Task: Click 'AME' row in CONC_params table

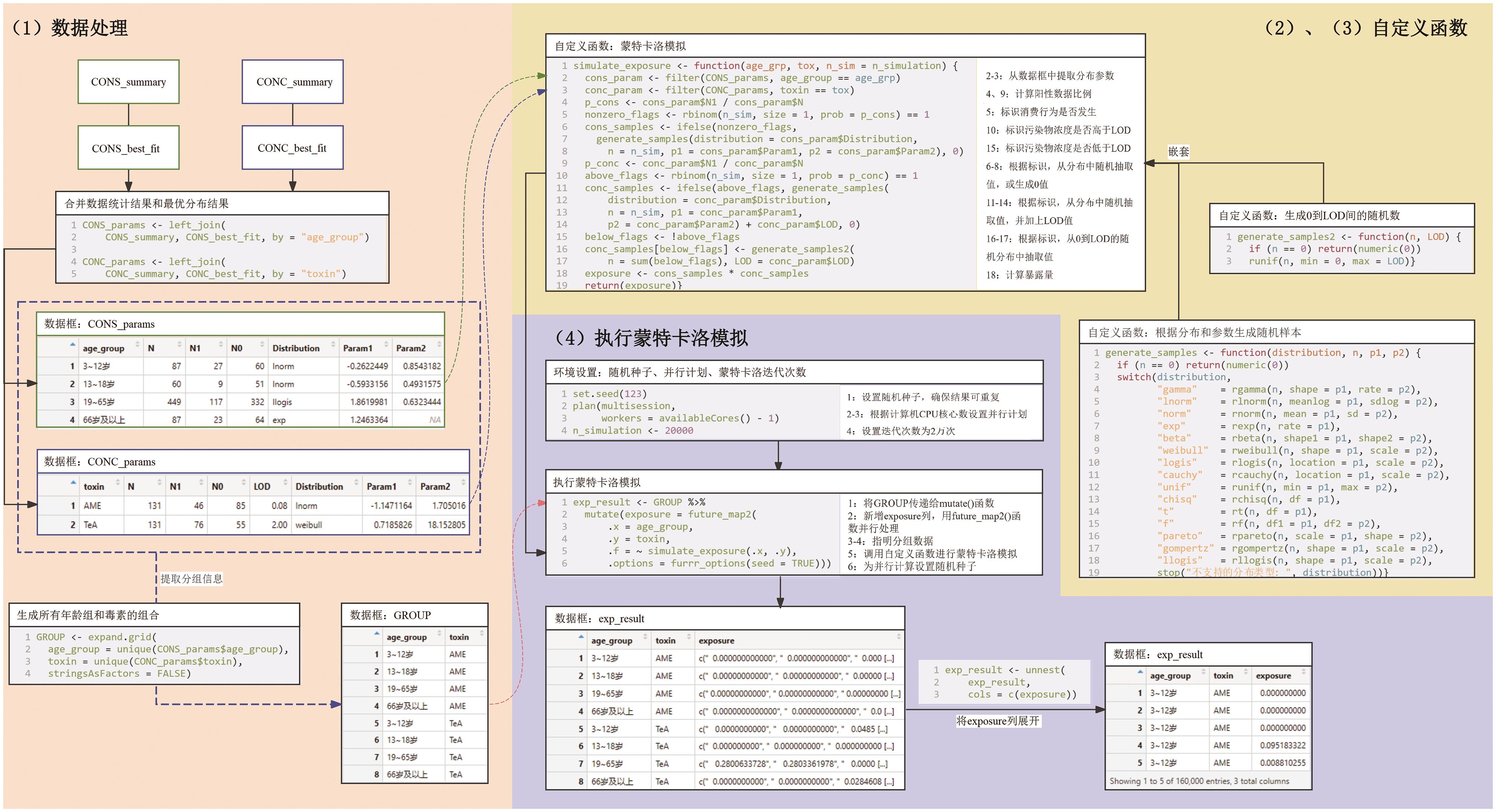Action: coord(253,506)
